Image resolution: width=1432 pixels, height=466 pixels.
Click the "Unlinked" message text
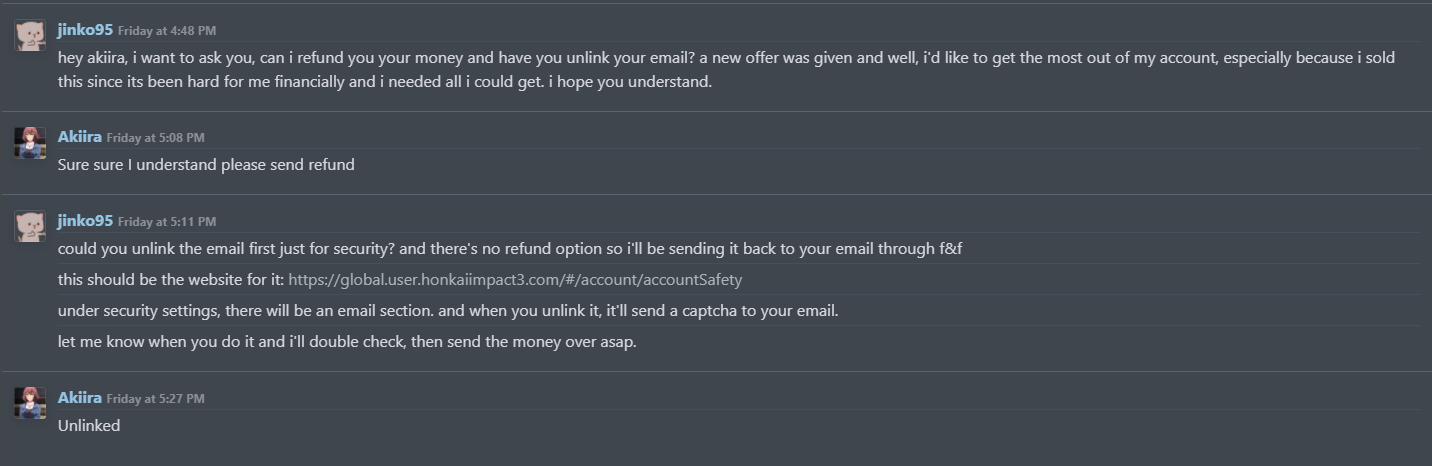coord(89,426)
